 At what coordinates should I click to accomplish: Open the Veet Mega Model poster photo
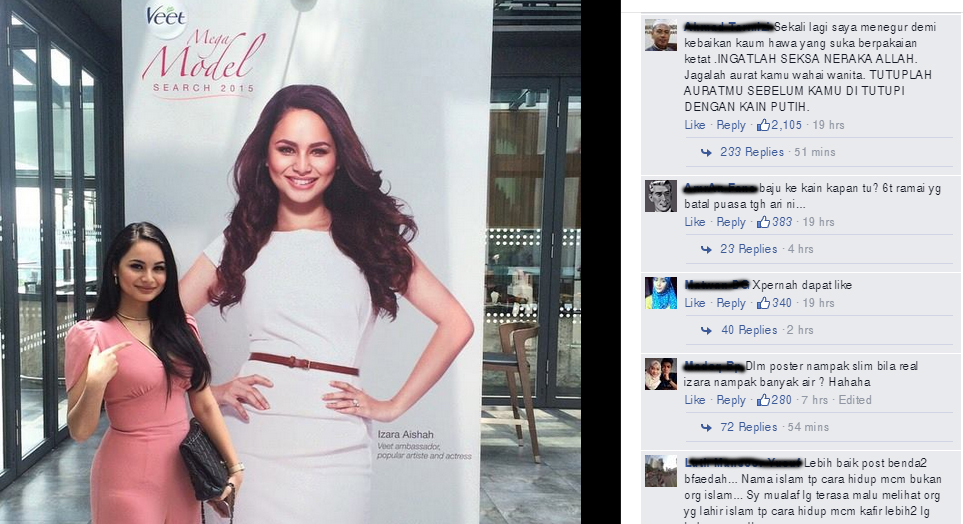coord(290,262)
